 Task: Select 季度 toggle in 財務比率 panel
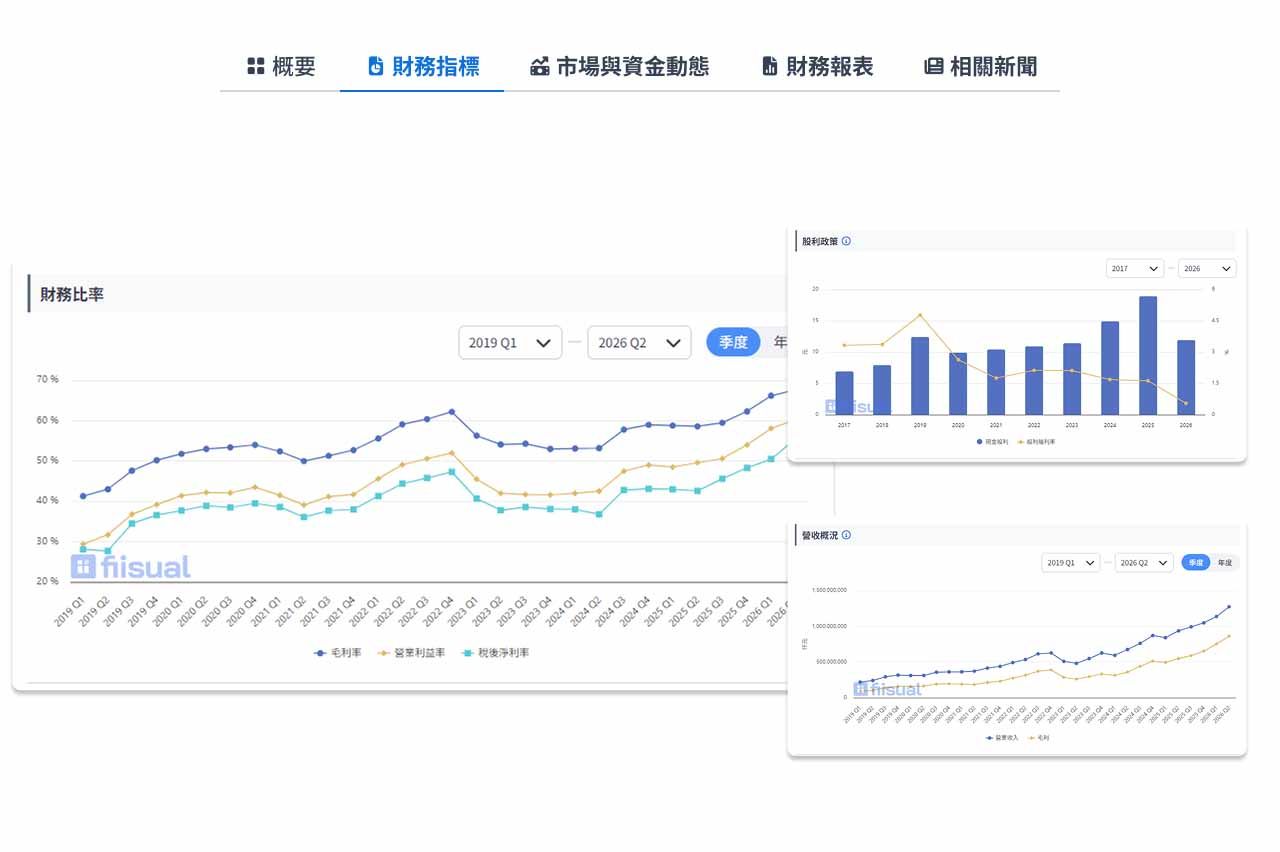coord(733,342)
